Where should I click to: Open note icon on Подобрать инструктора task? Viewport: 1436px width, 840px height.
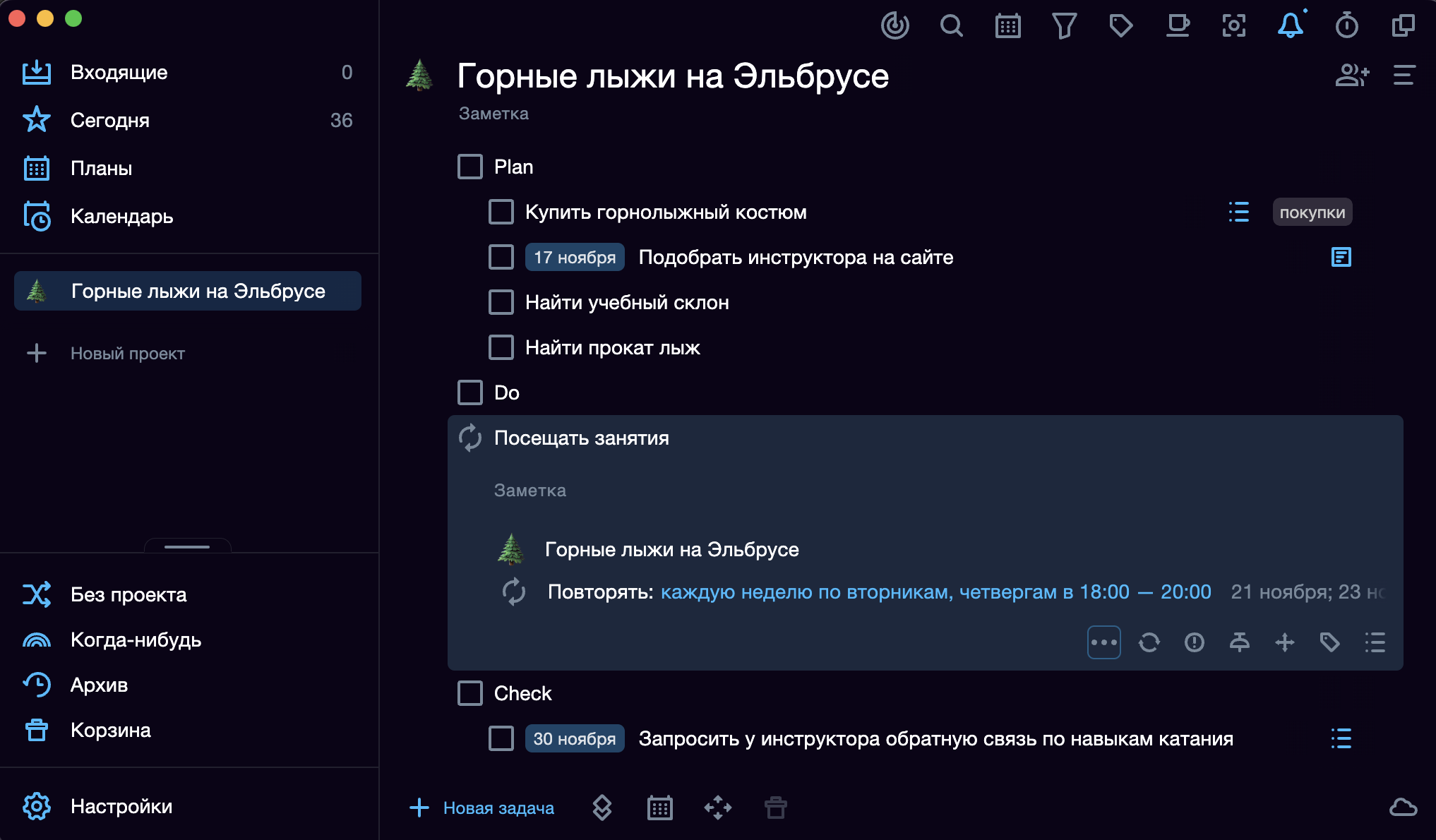(x=1341, y=257)
